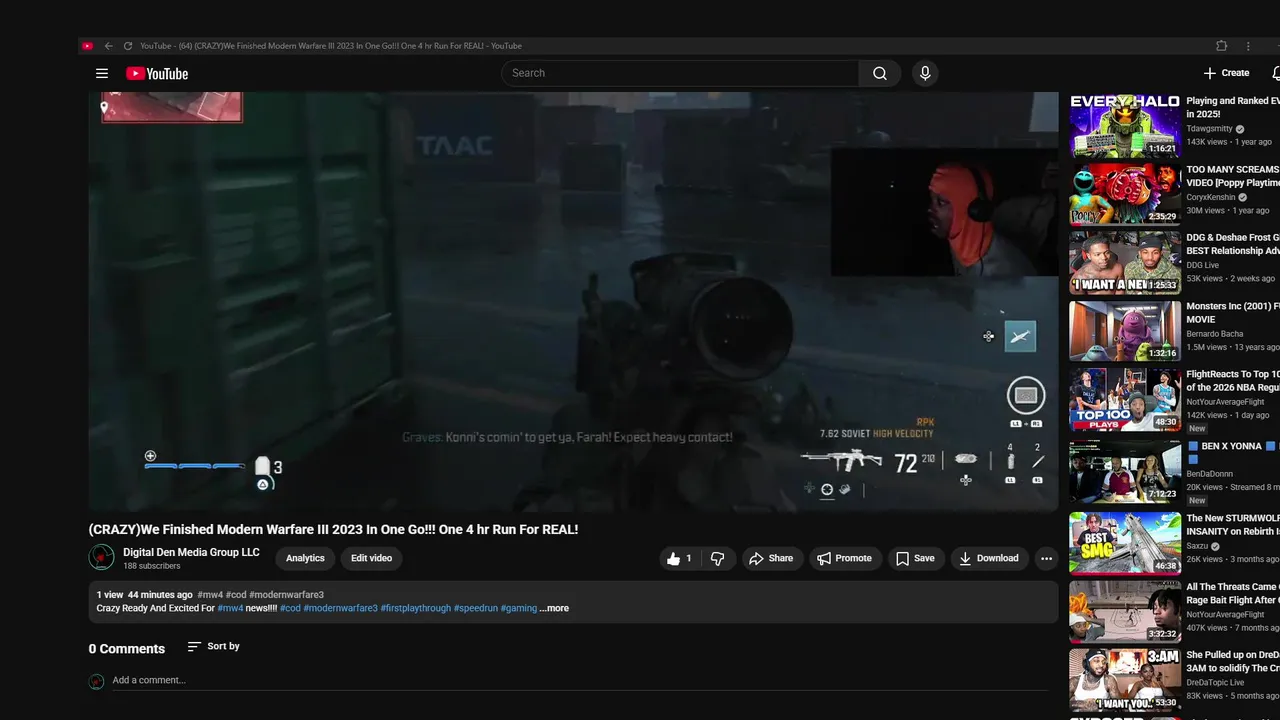Click the #mw4 hashtag in description

point(230,608)
